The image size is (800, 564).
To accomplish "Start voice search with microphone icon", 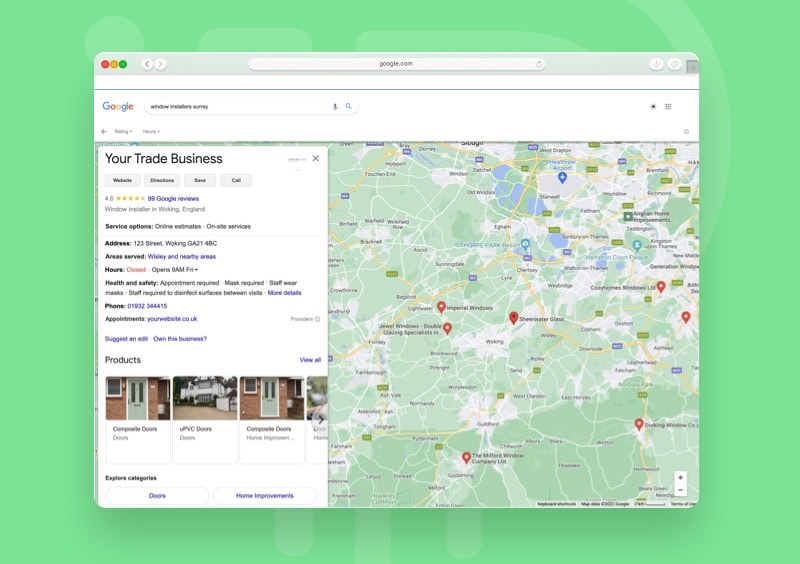I will [335, 106].
